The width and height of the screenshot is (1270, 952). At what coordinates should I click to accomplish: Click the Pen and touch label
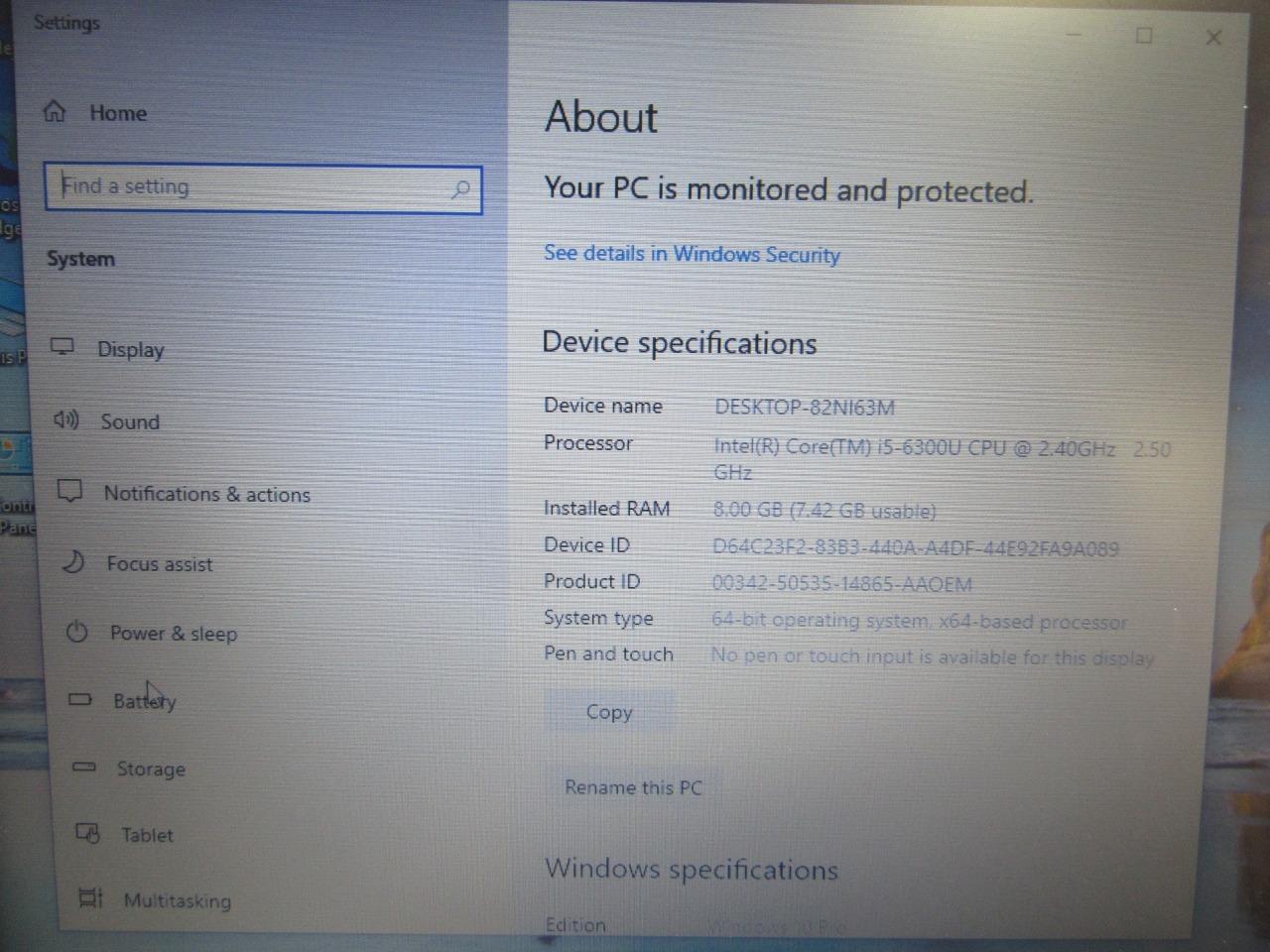608,654
